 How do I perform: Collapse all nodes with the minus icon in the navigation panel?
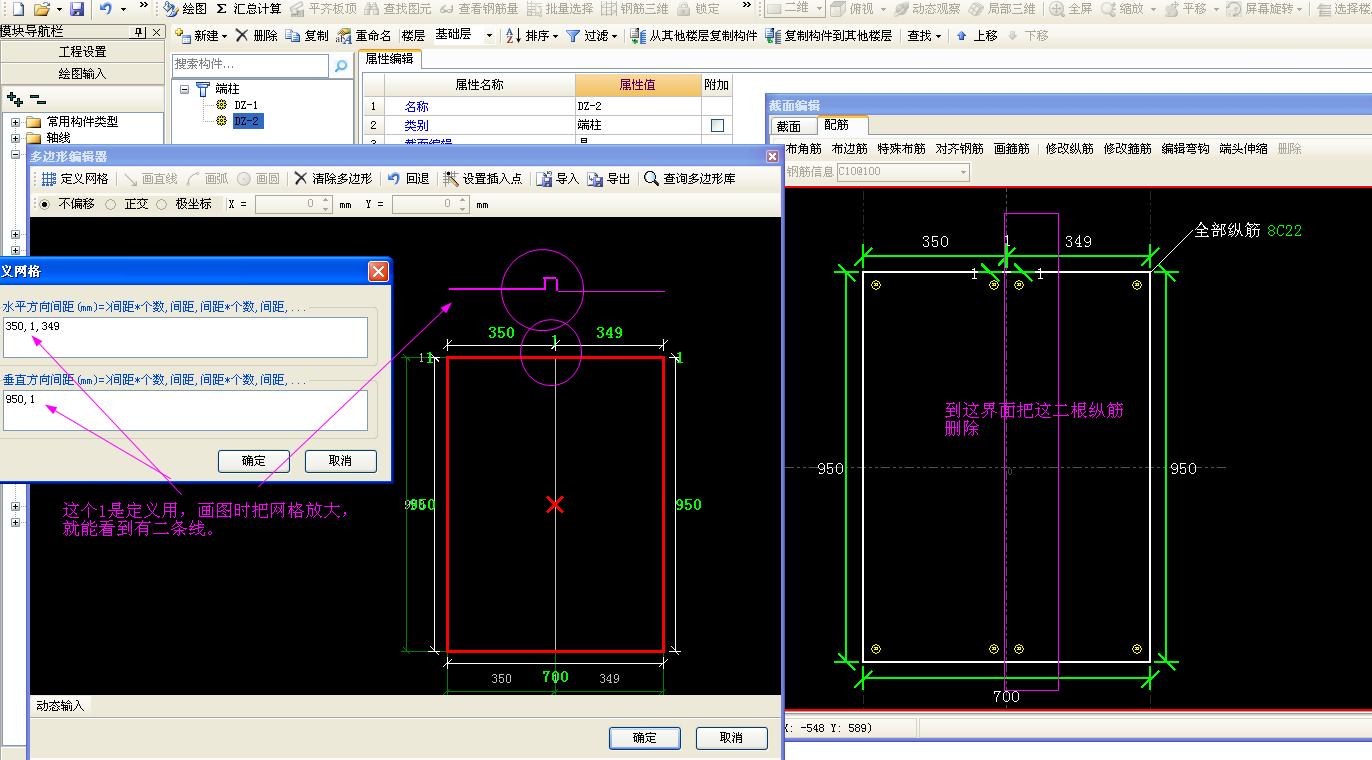pos(38,99)
